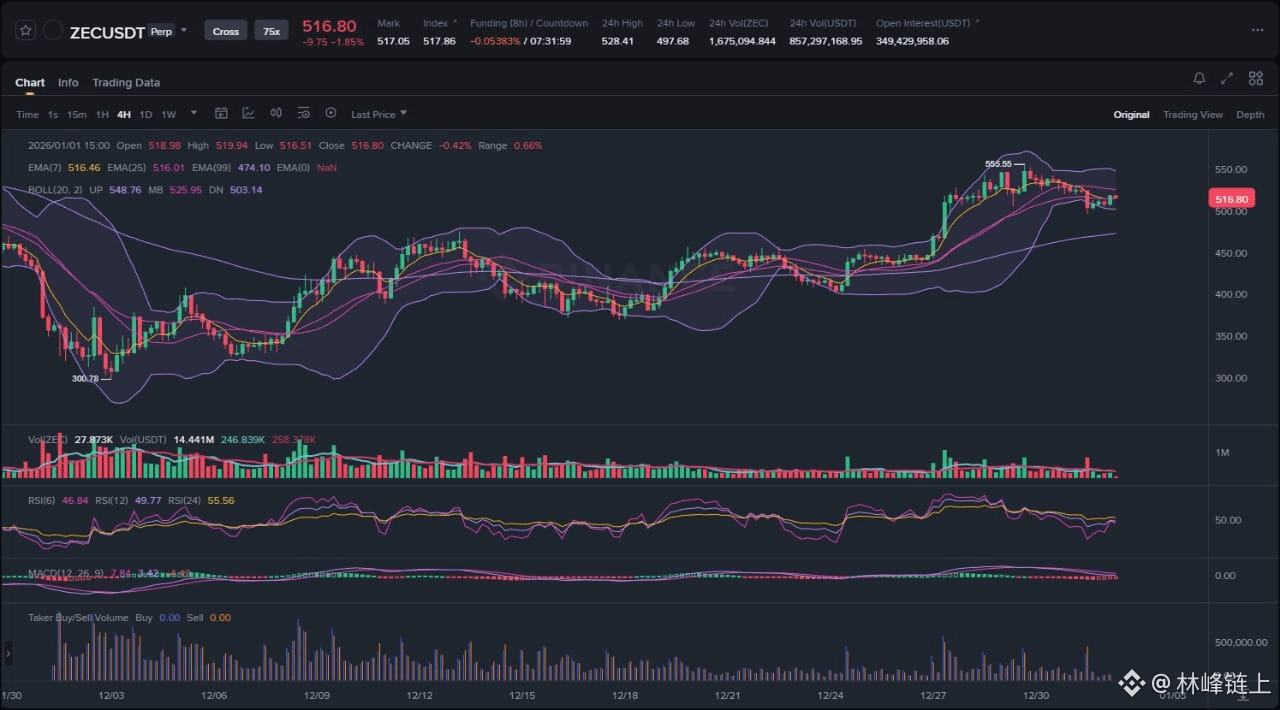Click the Funding (8h) / Countdown label
The image size is (1280, 710).
tap(529, 23)
